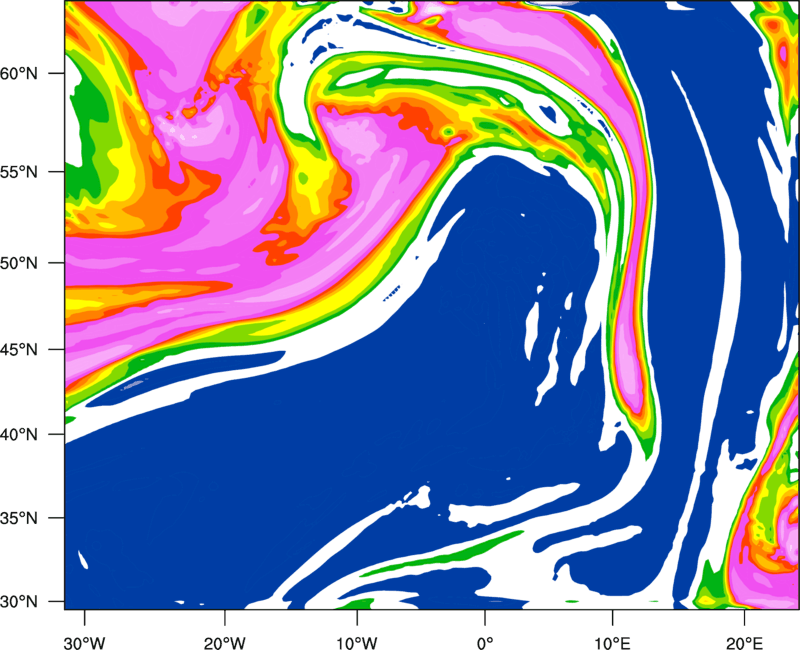The height and width of the screenshot is (650, 800).
Task: Click the 20°W longitude label
Action: click(224, 643)
